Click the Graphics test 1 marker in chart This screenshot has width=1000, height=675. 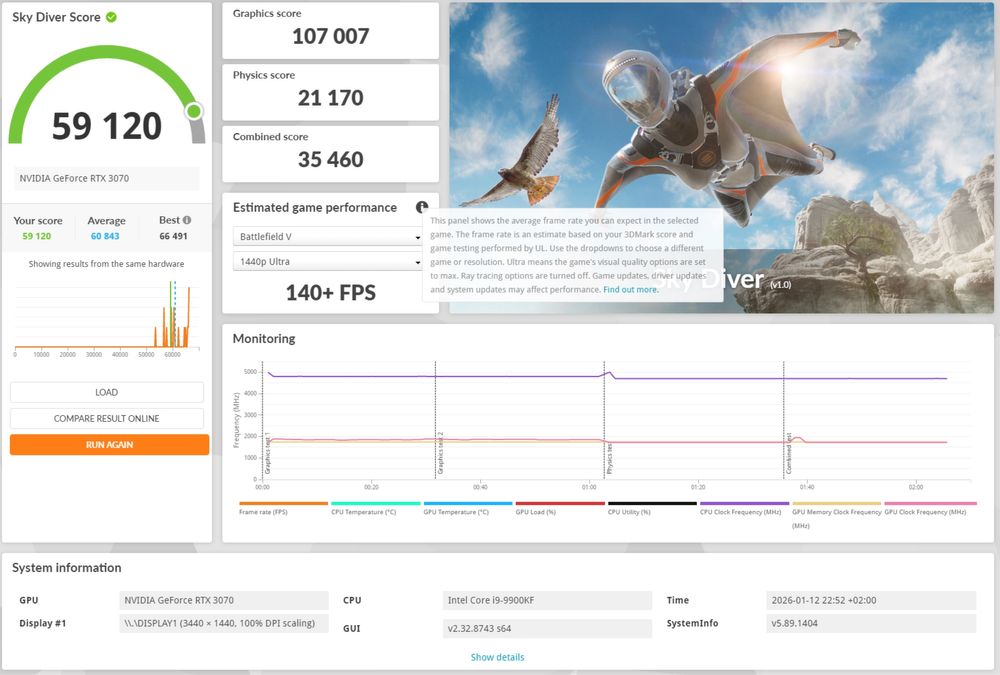pos(268,452)
